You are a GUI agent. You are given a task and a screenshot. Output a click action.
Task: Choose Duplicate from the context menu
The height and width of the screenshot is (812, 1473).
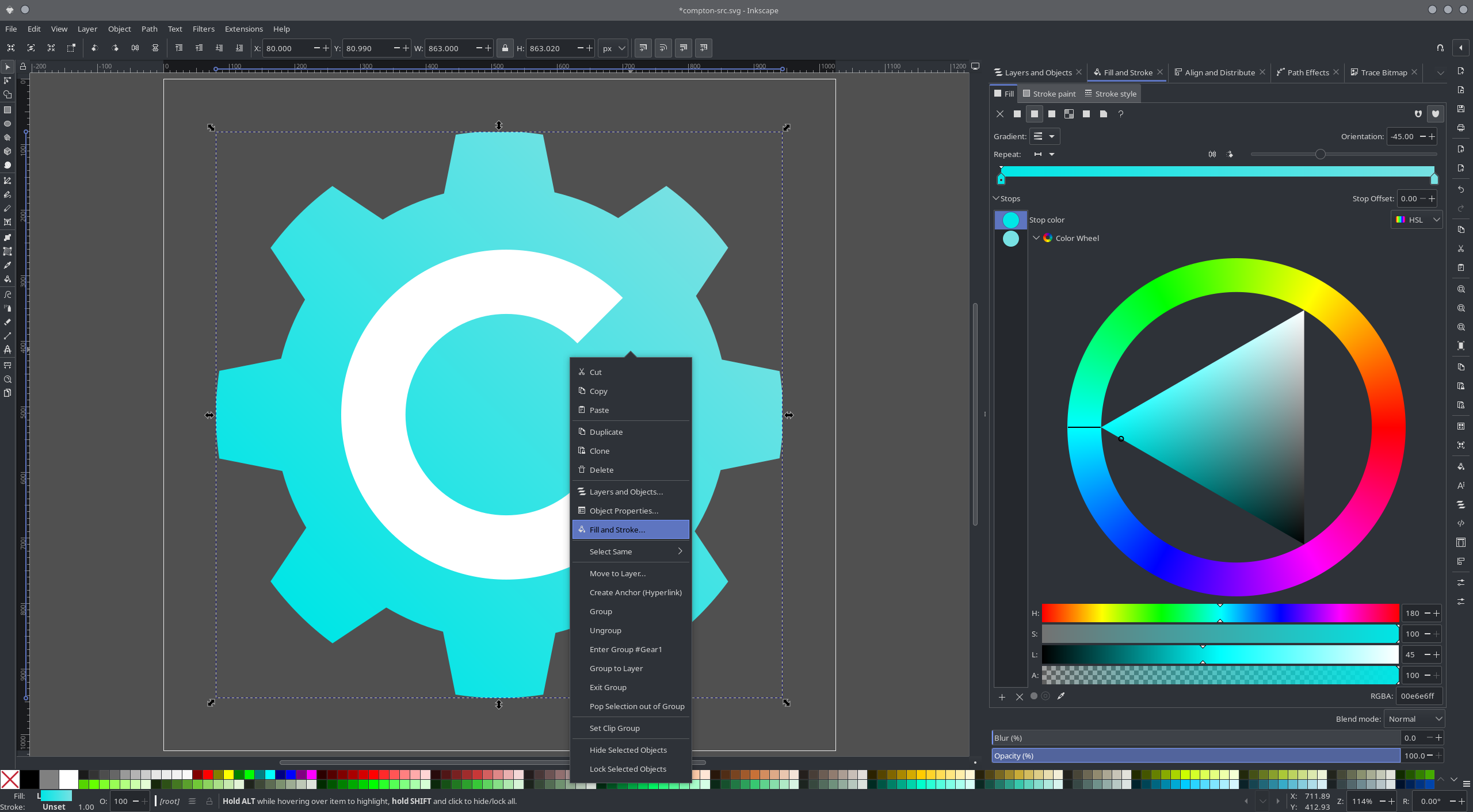point(606,432)
